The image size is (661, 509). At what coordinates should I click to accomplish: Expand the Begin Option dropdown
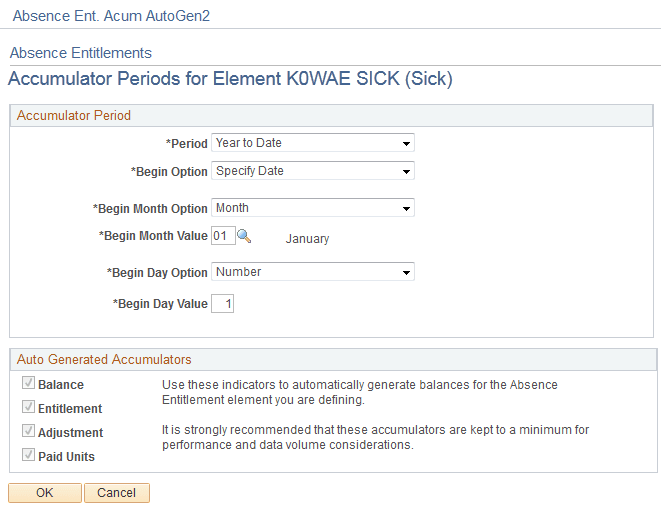click(x=313, y=171)
